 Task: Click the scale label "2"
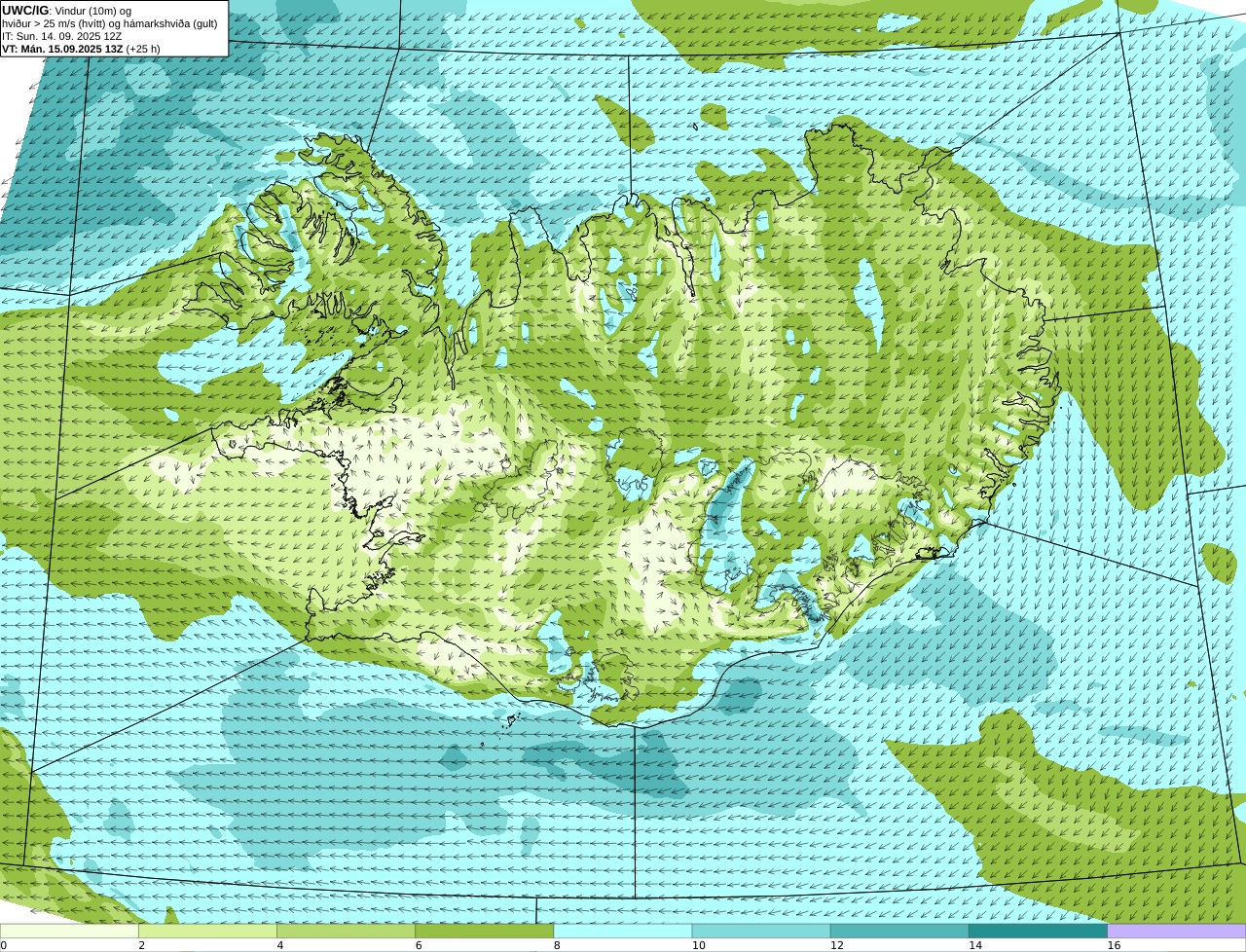tap(141, 945)
